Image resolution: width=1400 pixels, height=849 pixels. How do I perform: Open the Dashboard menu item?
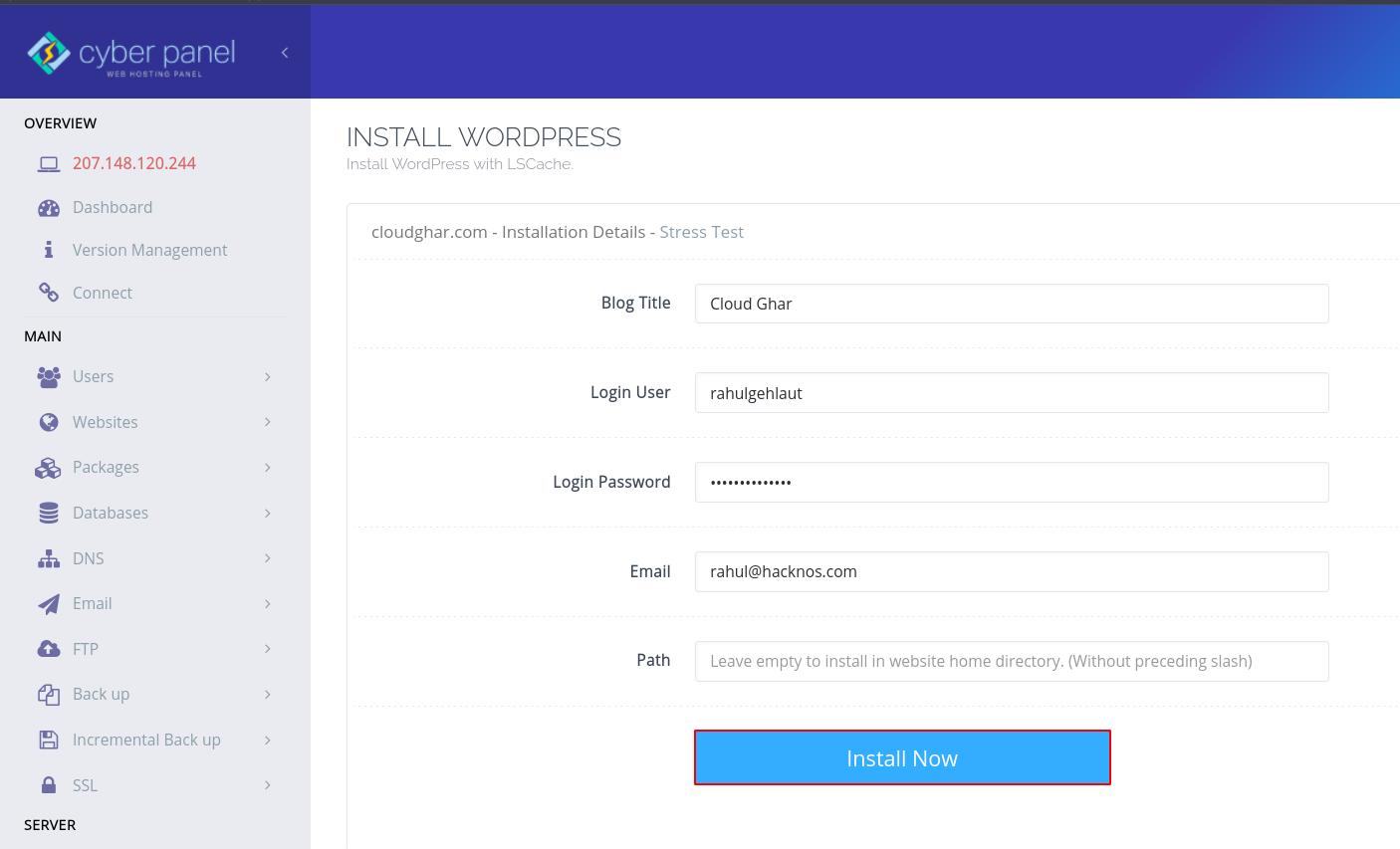tap(113, 207)
